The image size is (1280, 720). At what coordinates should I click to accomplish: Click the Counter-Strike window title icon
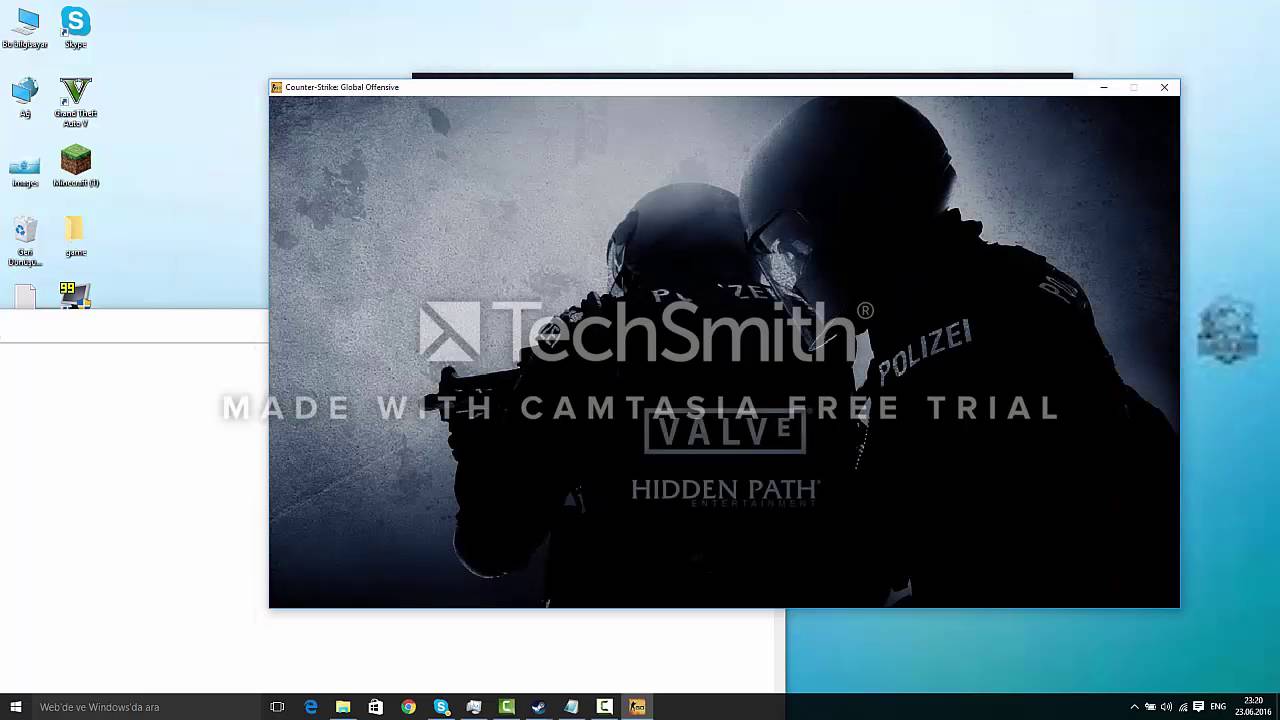point(277,87)
